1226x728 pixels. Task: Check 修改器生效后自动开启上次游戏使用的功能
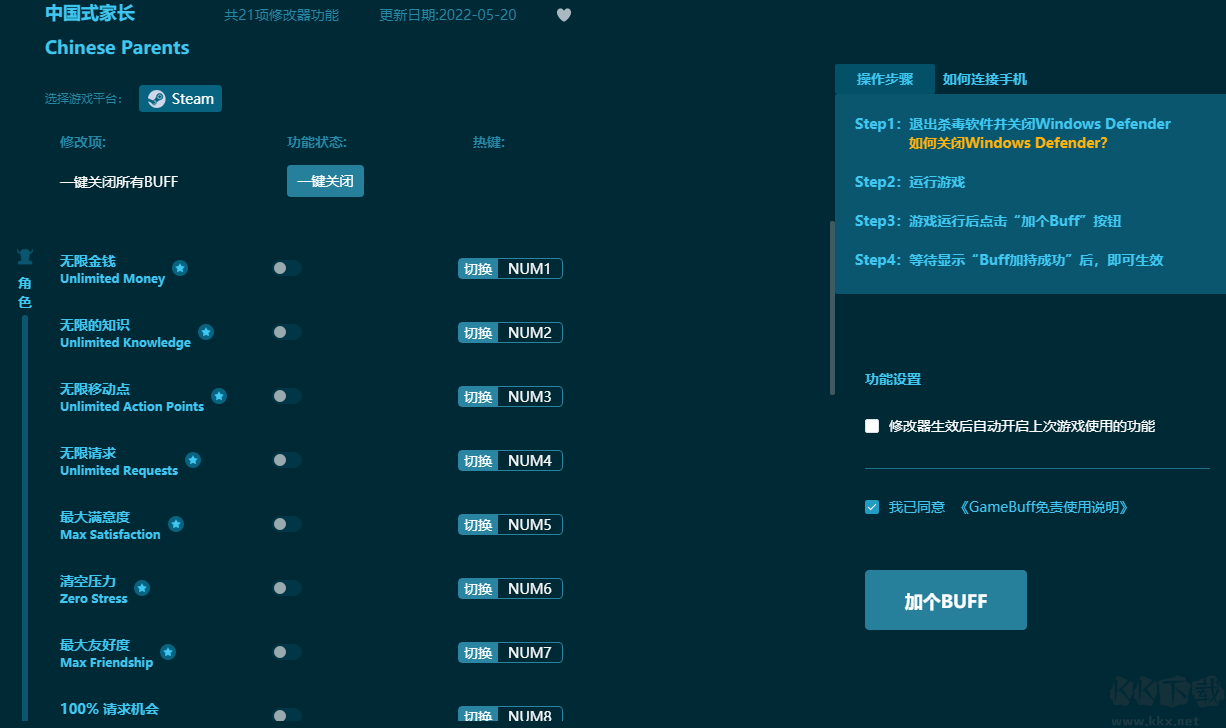pyautogui.click(x=871, y=426)
